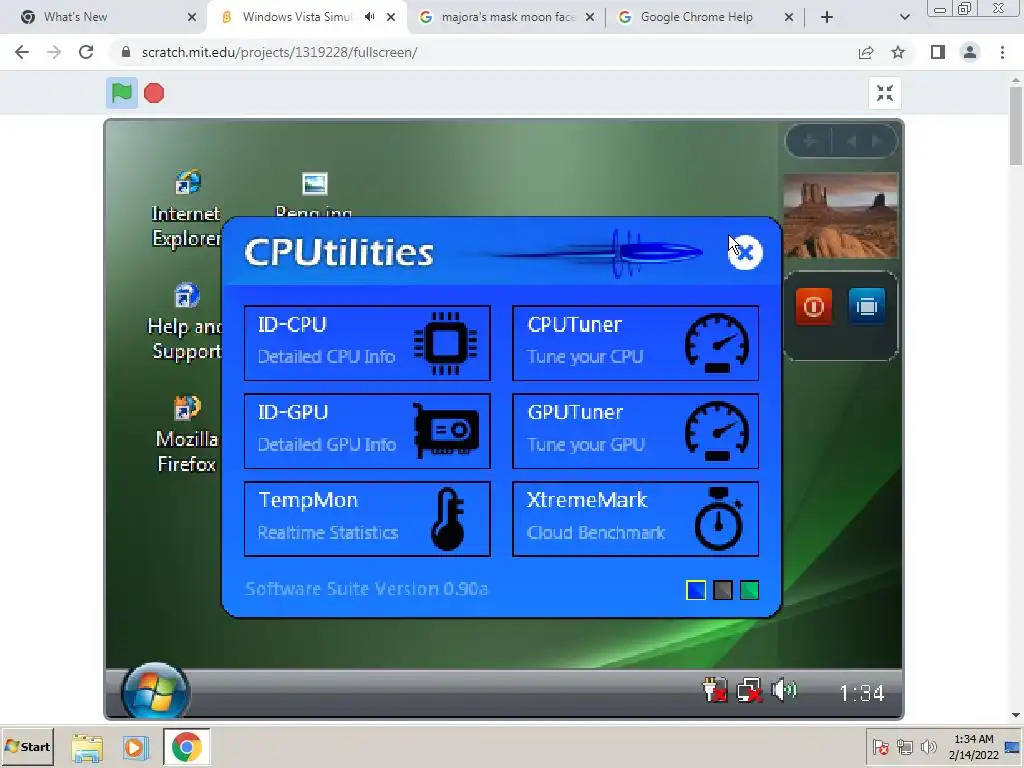Viewport: 1024px width, 768px height.
Task: Open ID-GPU detailed GPU info tile
Action: [x=367, y=431]
